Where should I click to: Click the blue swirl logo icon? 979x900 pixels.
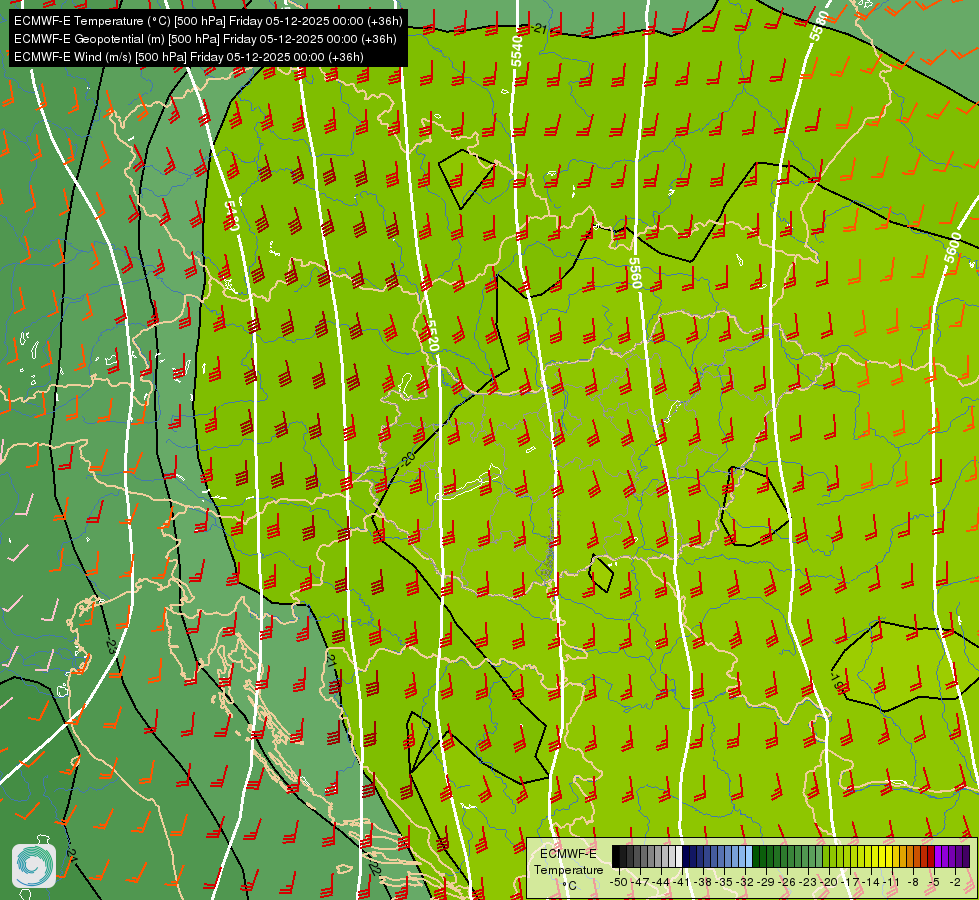[34, 866]
